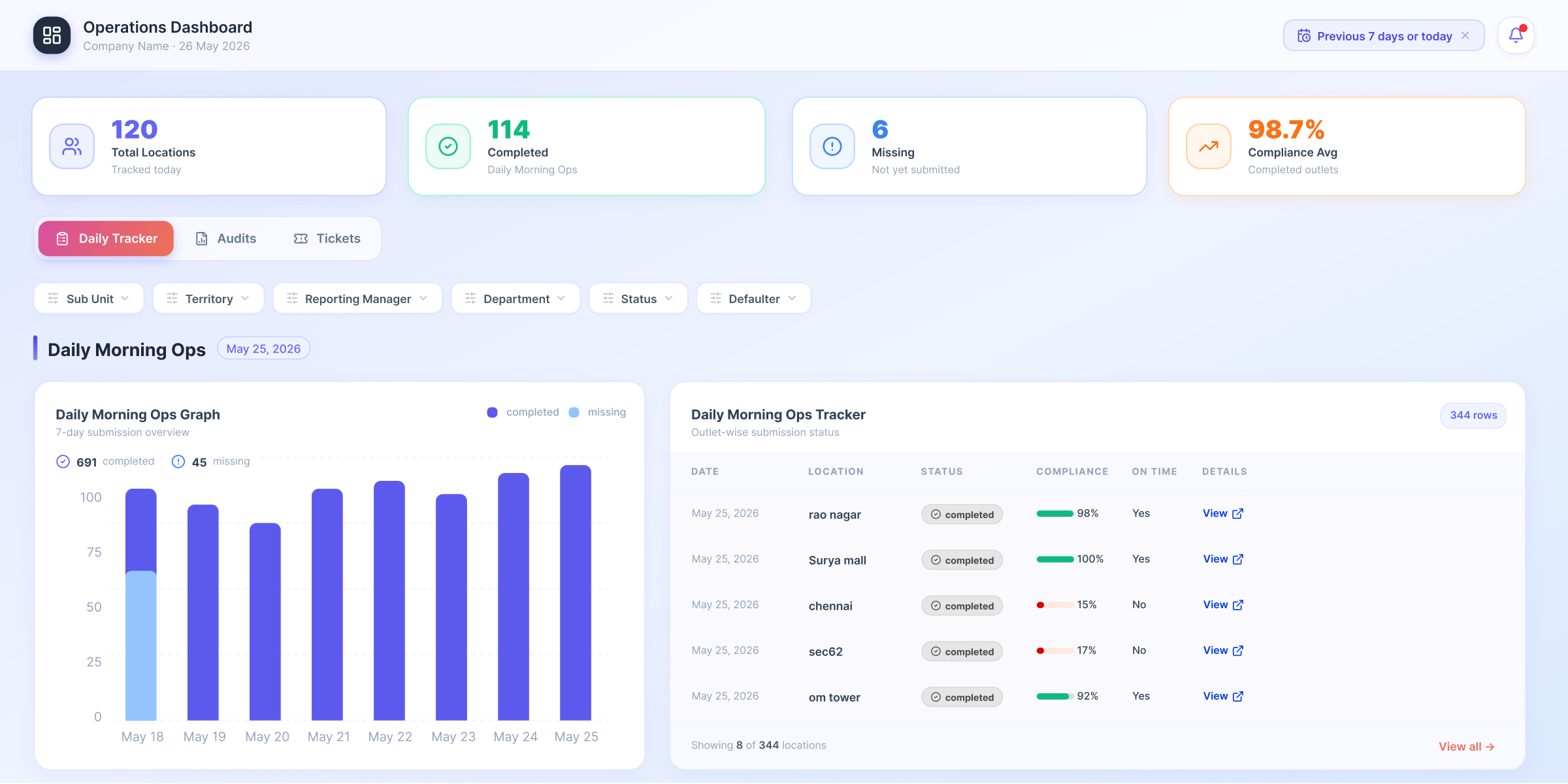Select the May 18 missing bar segment
The image size is (1568, 784).
[x=141, y=645]
